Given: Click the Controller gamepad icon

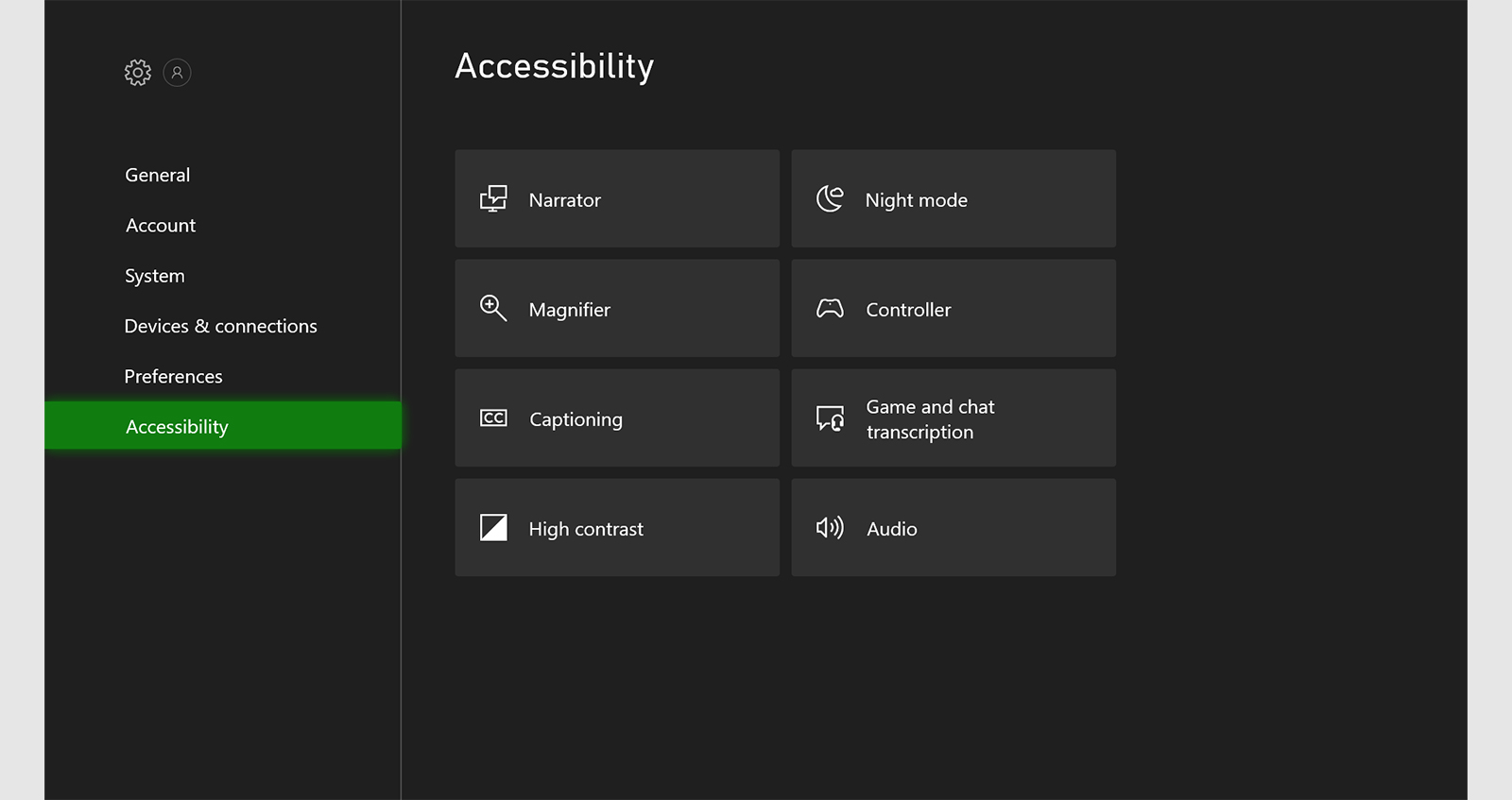Looking at the screenshot, I should click(830, 308).
